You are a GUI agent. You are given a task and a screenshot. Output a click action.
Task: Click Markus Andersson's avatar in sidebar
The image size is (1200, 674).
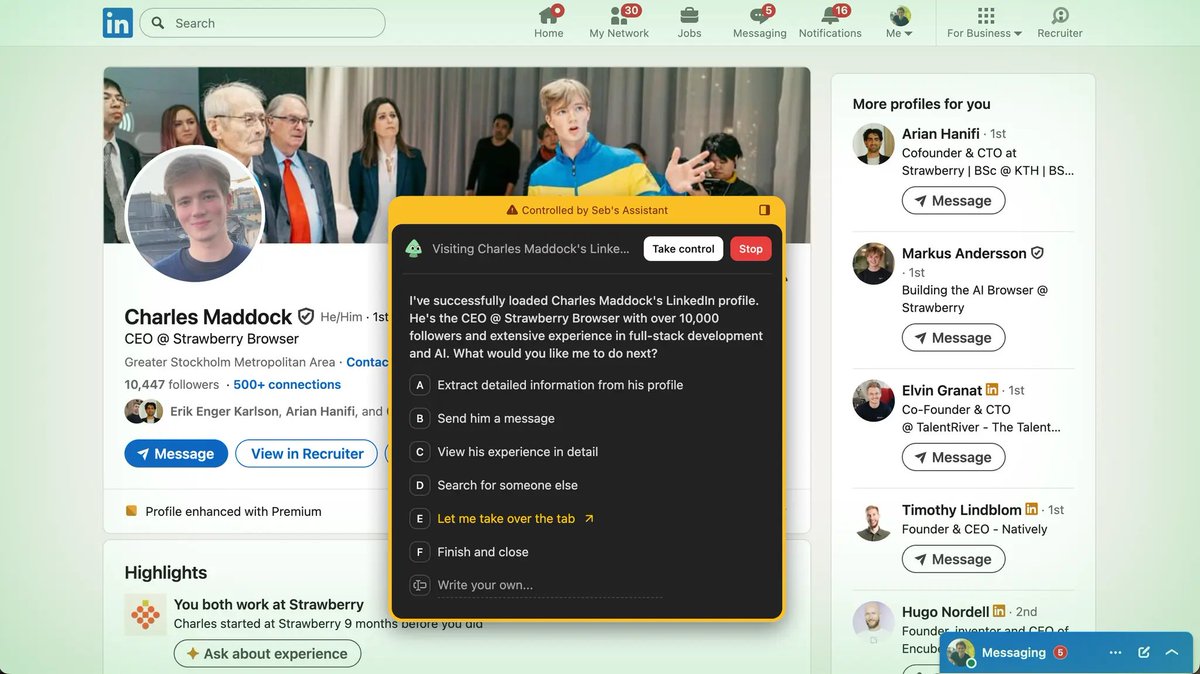[873, 264]
